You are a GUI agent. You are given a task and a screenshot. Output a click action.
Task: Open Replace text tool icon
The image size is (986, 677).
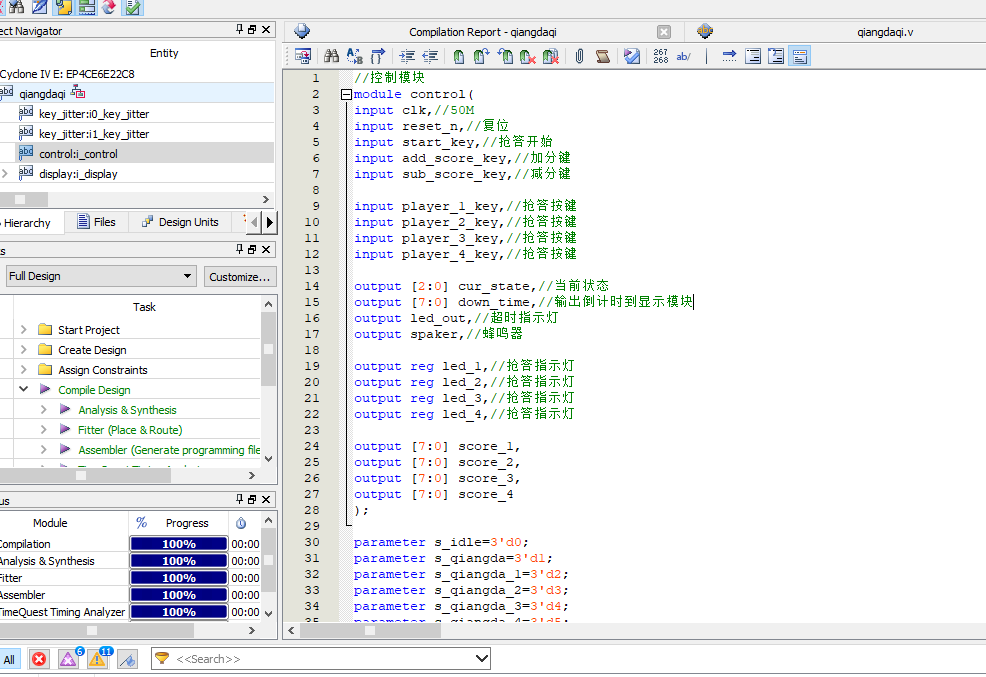coord(355,57)
